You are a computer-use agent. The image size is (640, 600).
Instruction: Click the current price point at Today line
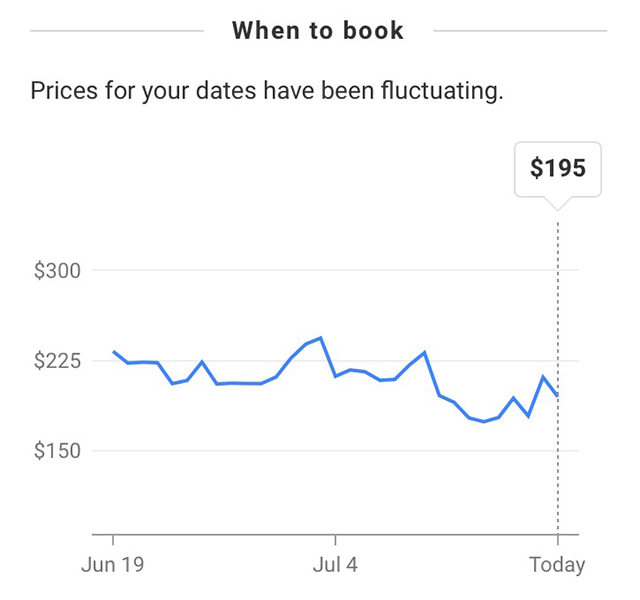coord(558,396)
